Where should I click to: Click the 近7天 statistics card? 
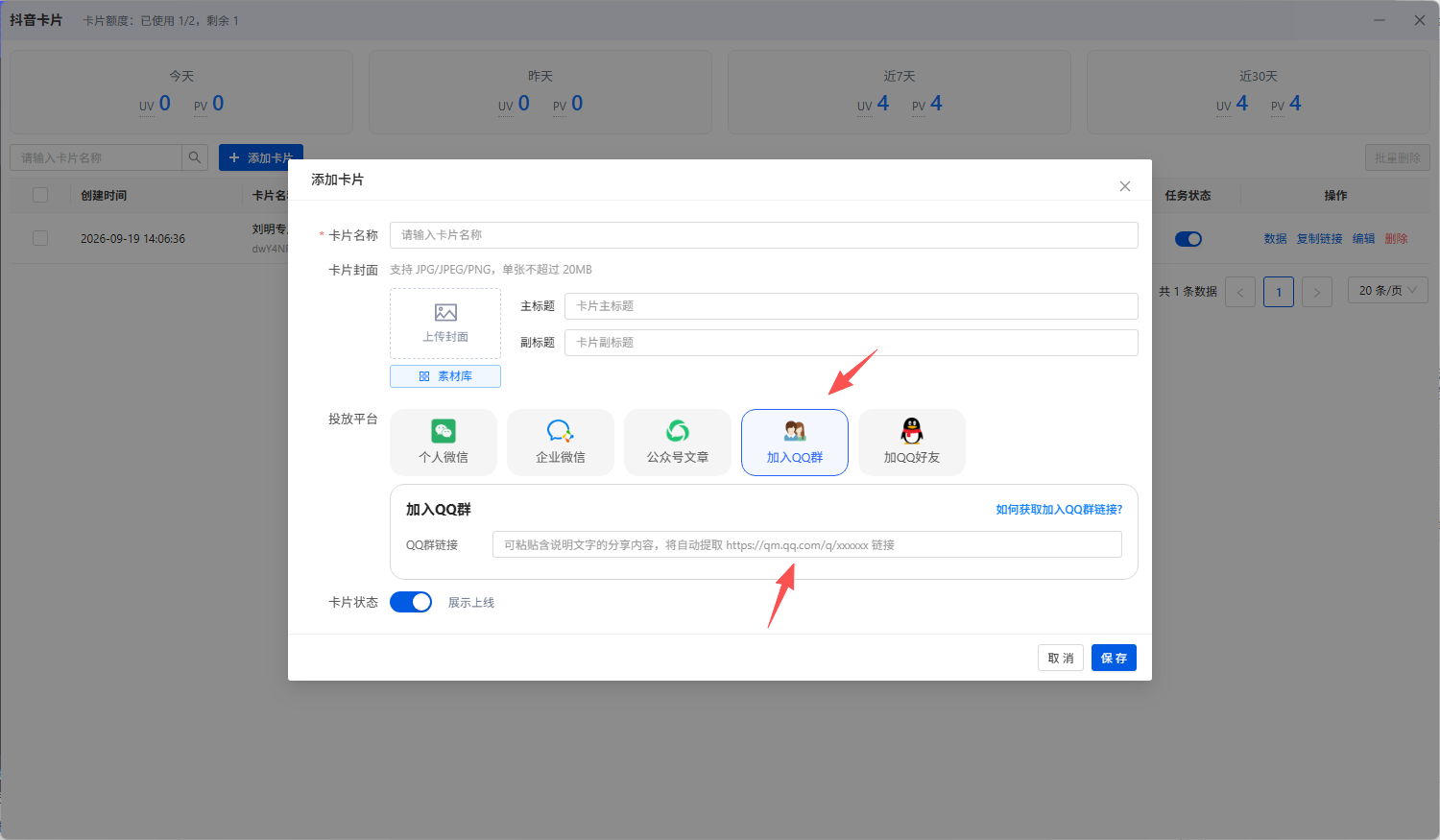[x=900, y=92]
